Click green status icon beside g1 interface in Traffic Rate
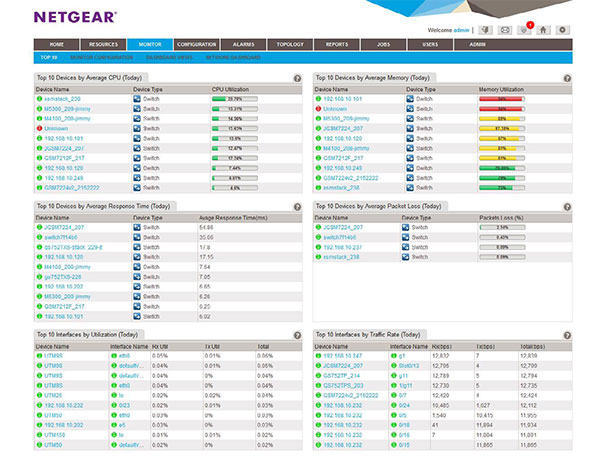This screenshot has width=600, height=461. coord(393,356)
